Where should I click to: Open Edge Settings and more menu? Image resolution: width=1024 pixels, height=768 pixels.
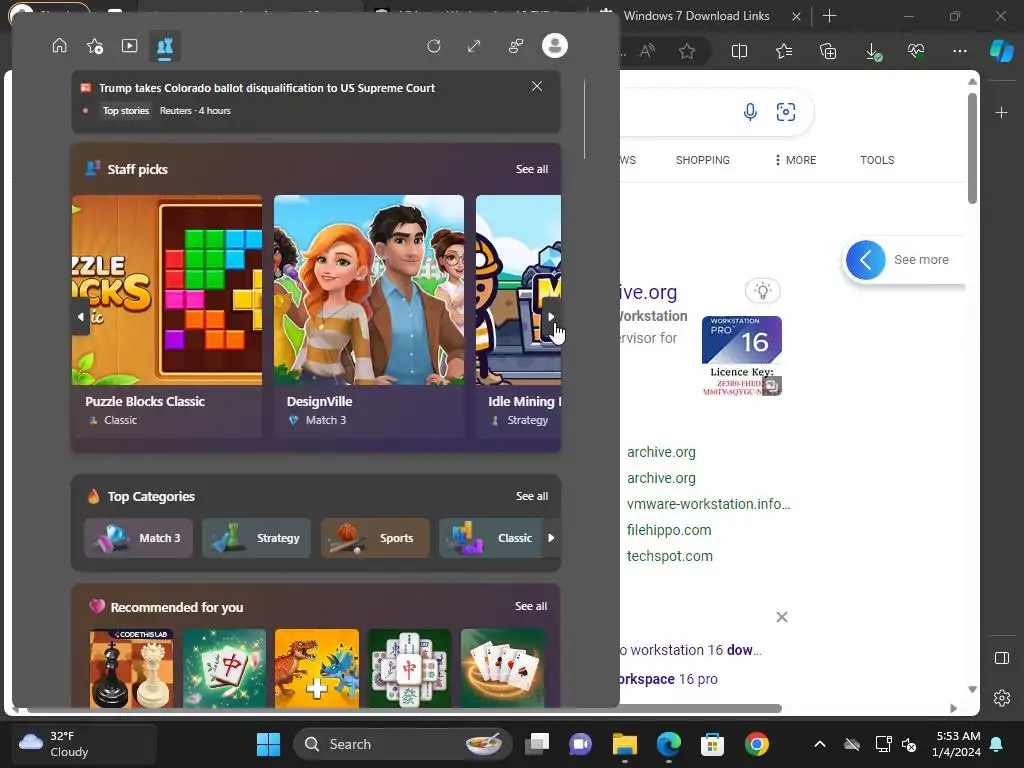click(959, 51)
